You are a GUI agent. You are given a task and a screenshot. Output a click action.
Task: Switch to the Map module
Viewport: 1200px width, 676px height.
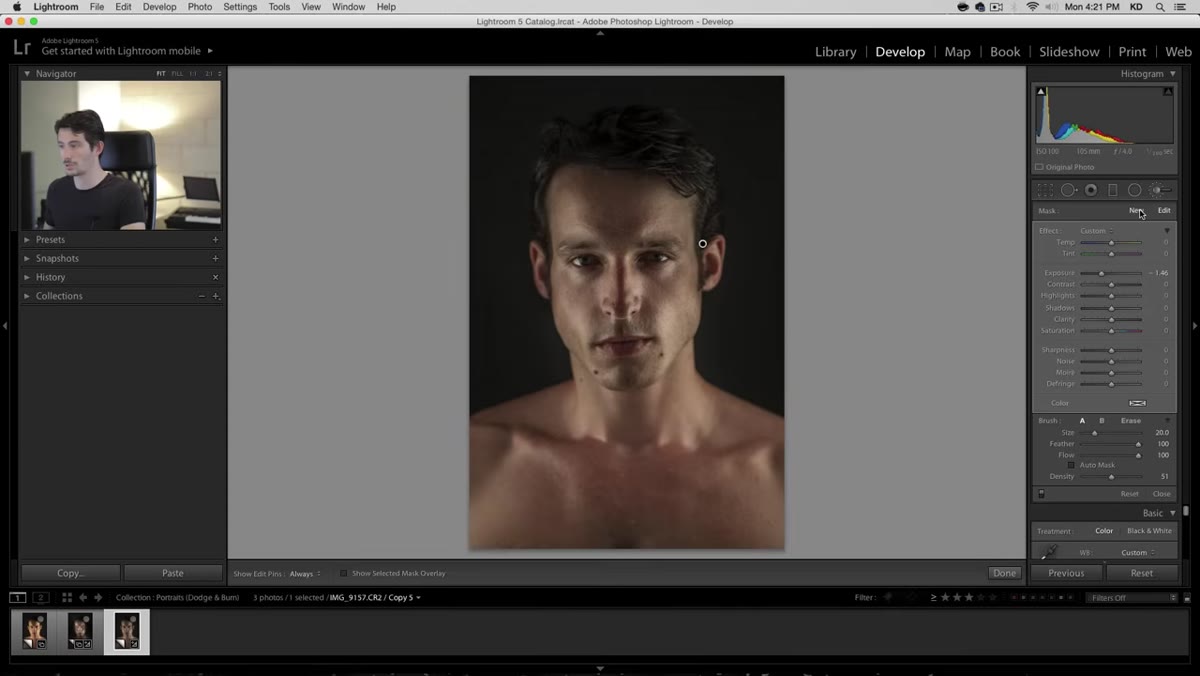pyautogui.click(x=957, y=52)
